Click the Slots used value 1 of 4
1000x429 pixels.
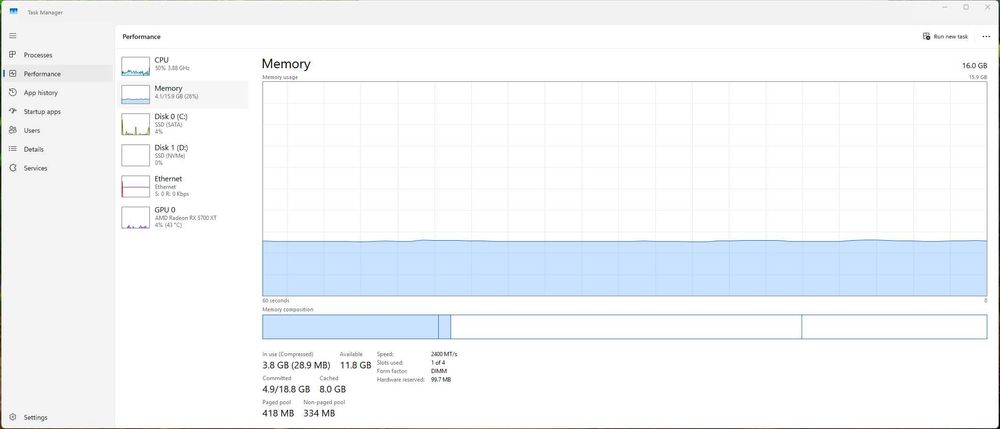438,362
